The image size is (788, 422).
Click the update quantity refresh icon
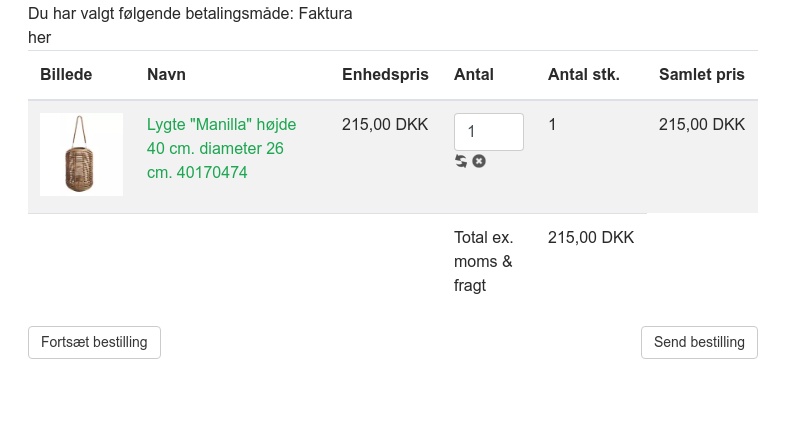click(461, 161)
